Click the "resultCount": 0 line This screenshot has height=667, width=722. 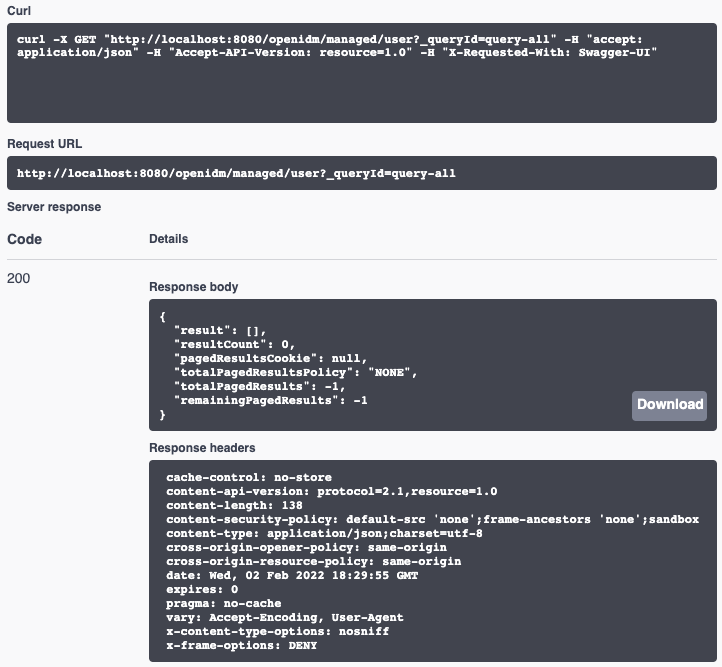coord(234,344)
